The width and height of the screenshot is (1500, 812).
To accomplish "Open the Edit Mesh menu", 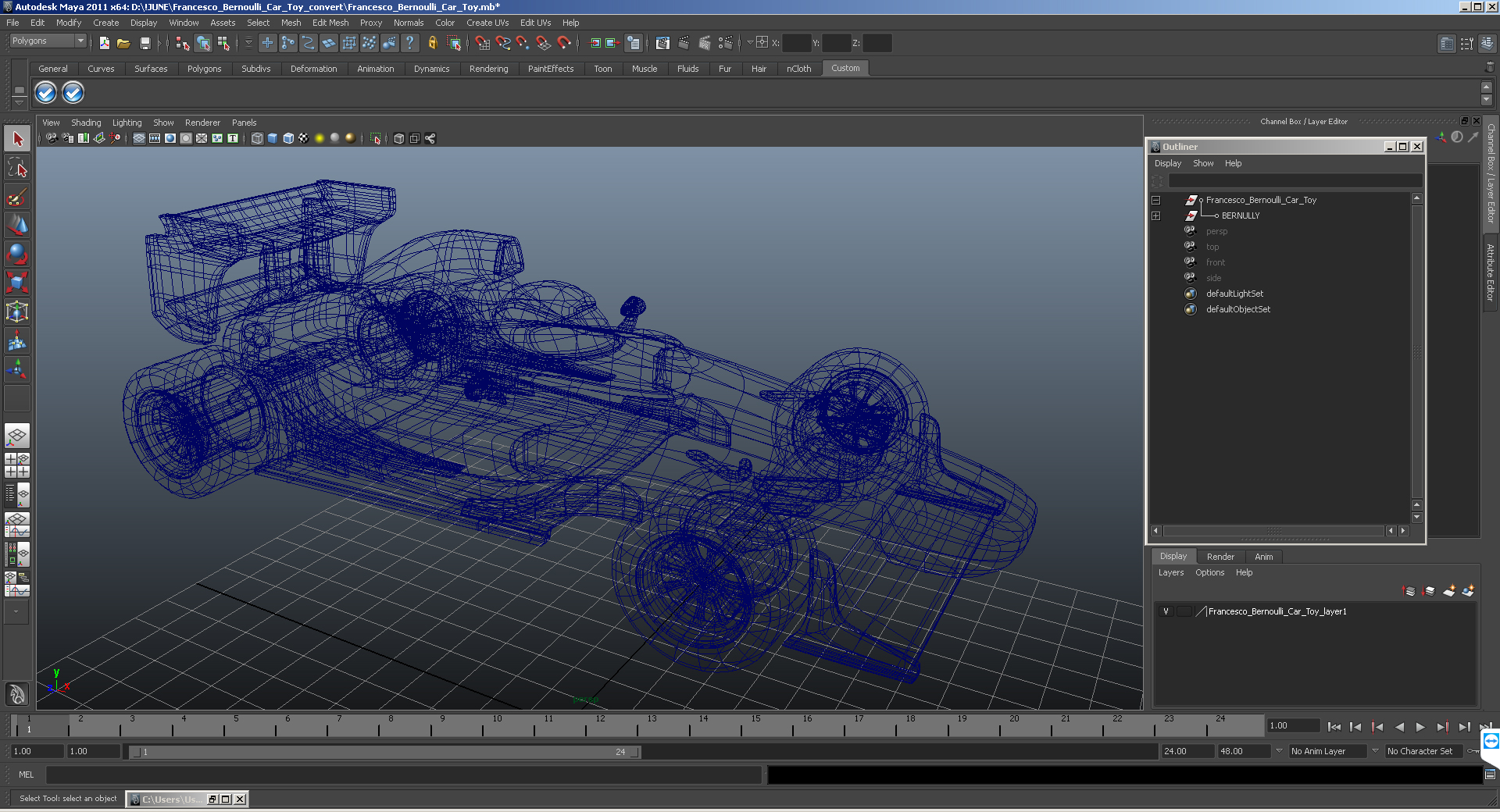I will (330, 23).
